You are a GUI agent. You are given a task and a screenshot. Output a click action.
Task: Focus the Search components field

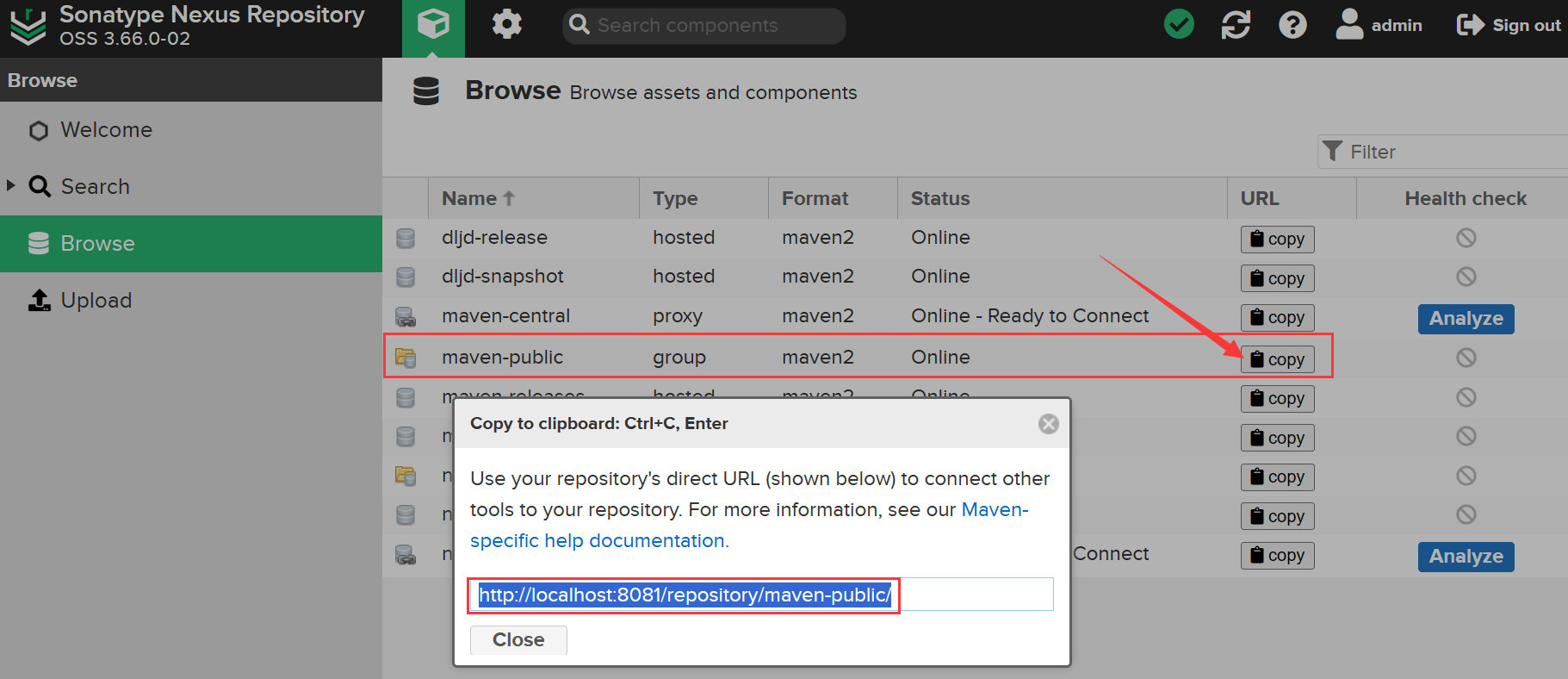704,26
